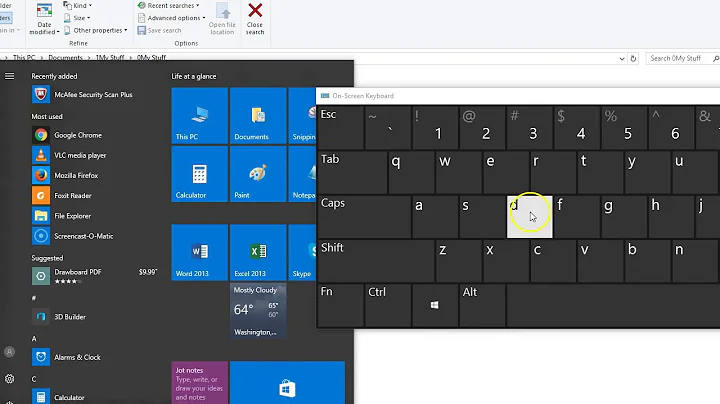Click the tilde backtick key
Viewport: 720px width, 404px height.
pos(388,128)
